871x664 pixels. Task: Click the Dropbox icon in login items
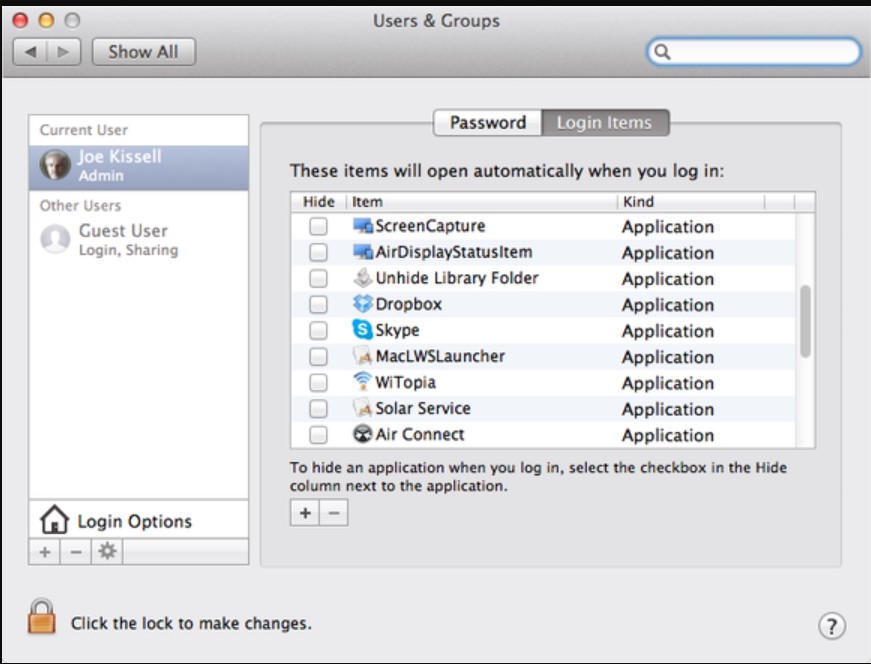point(363,304)
